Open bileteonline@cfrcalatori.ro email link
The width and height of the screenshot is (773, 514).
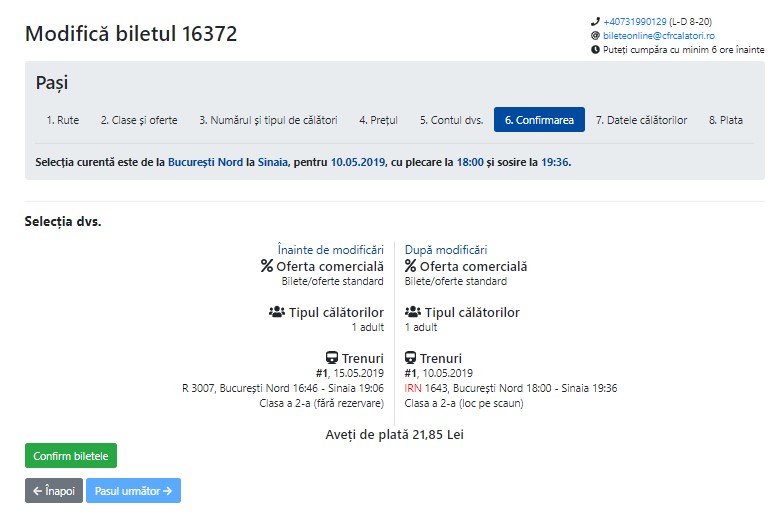point(658,35)
